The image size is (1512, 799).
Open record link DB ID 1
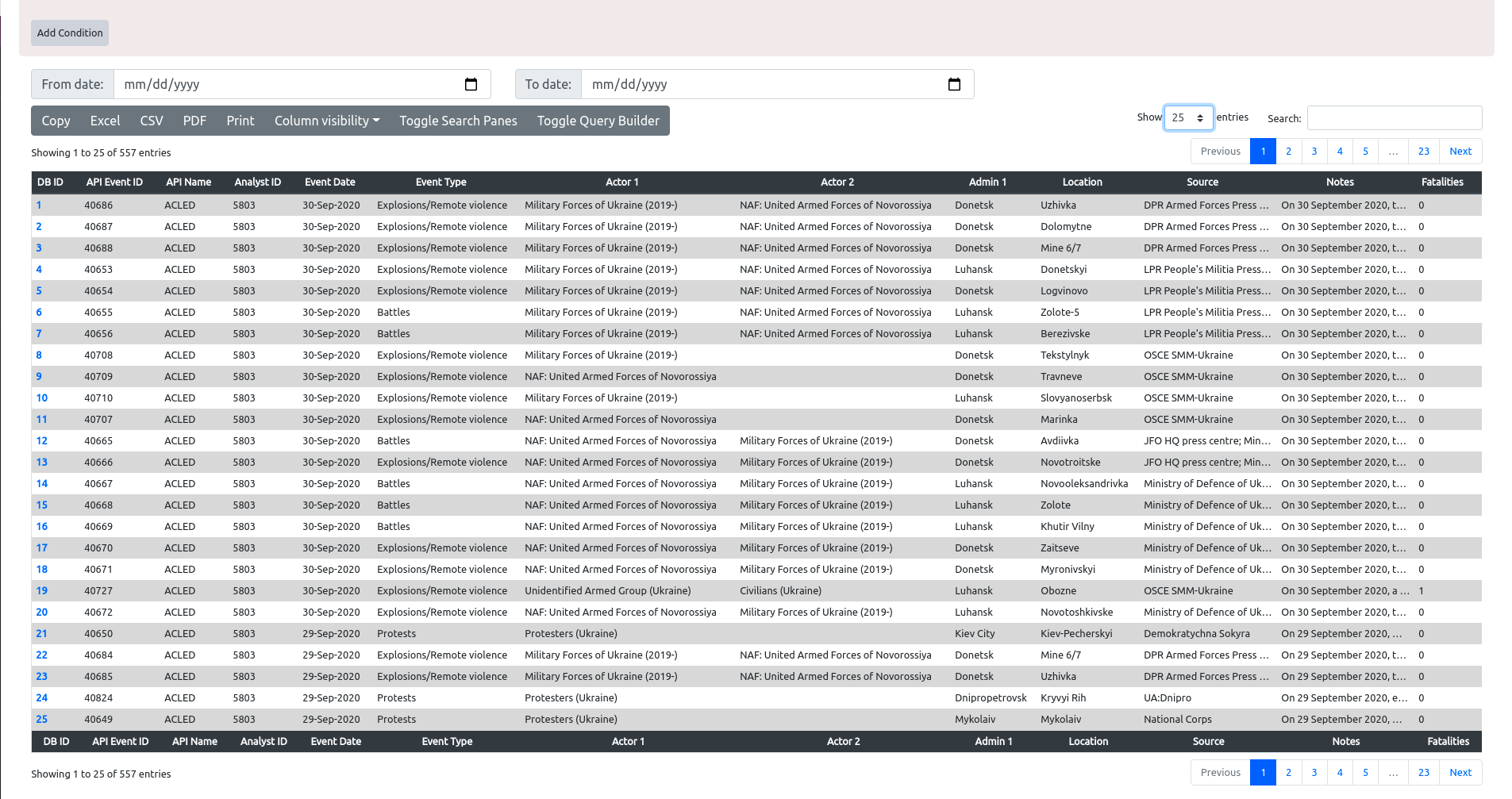[x=39, y=205]
